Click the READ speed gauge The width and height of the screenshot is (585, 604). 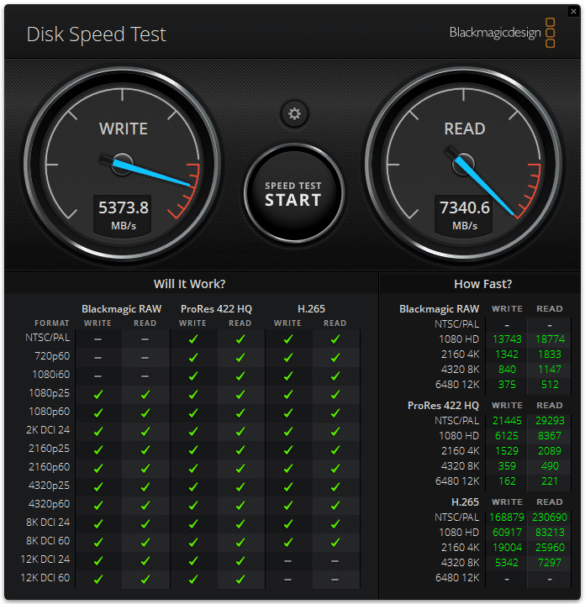tap(463, 164)
